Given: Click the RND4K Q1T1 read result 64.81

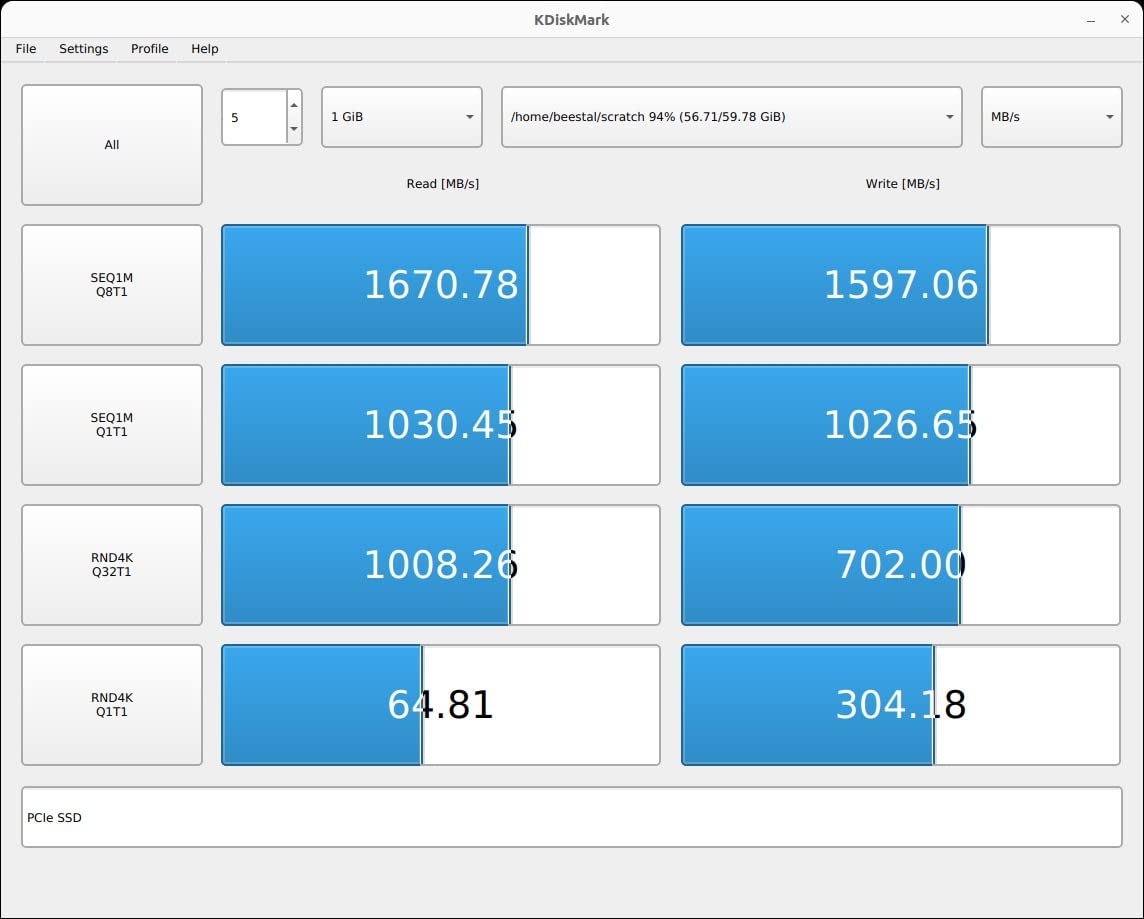Looking at the screenshot, I should click(x=440, y=705).
